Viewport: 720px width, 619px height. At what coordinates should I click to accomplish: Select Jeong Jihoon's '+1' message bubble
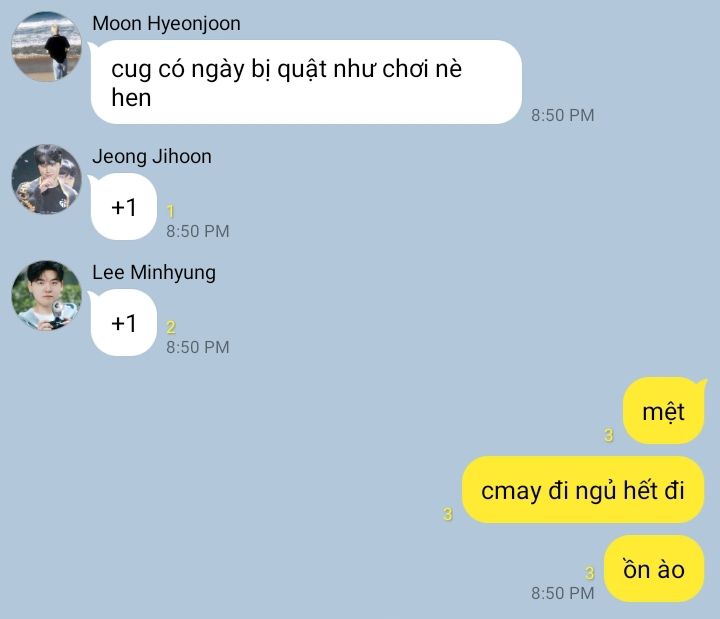click(x=124, y=207)
